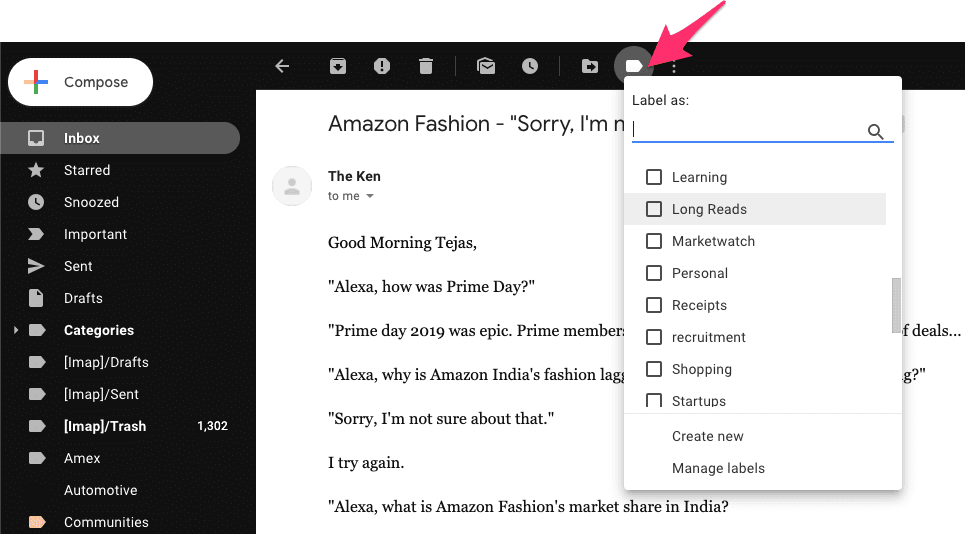Check the Personal label checkbox
Screen dimensions: 965x534
654,273
